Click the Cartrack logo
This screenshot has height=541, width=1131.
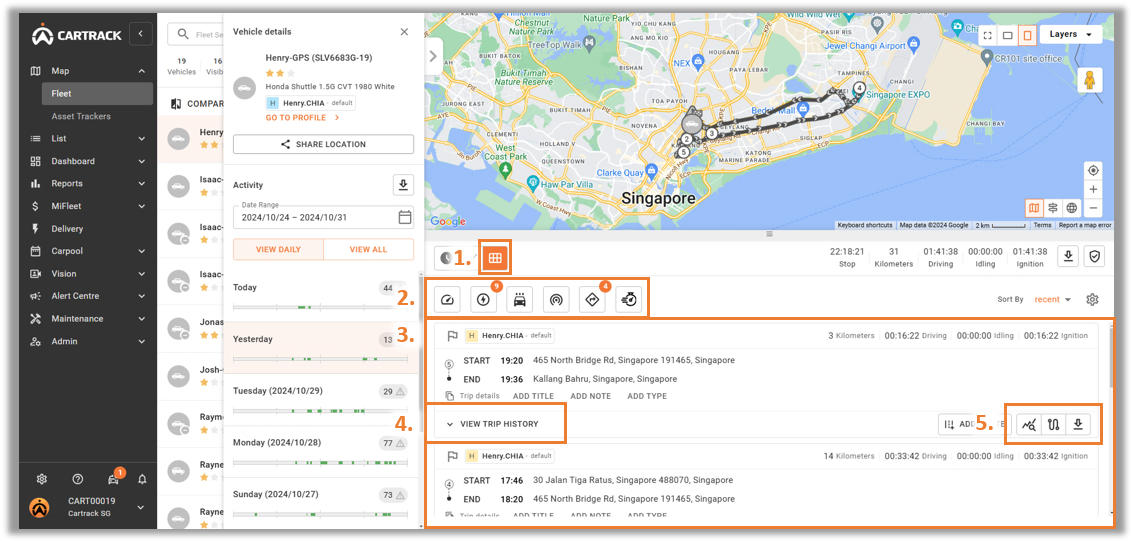74,34
